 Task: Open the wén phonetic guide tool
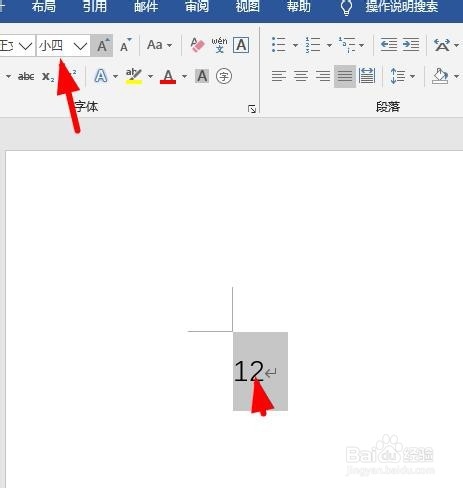click(x=219, y=45)
